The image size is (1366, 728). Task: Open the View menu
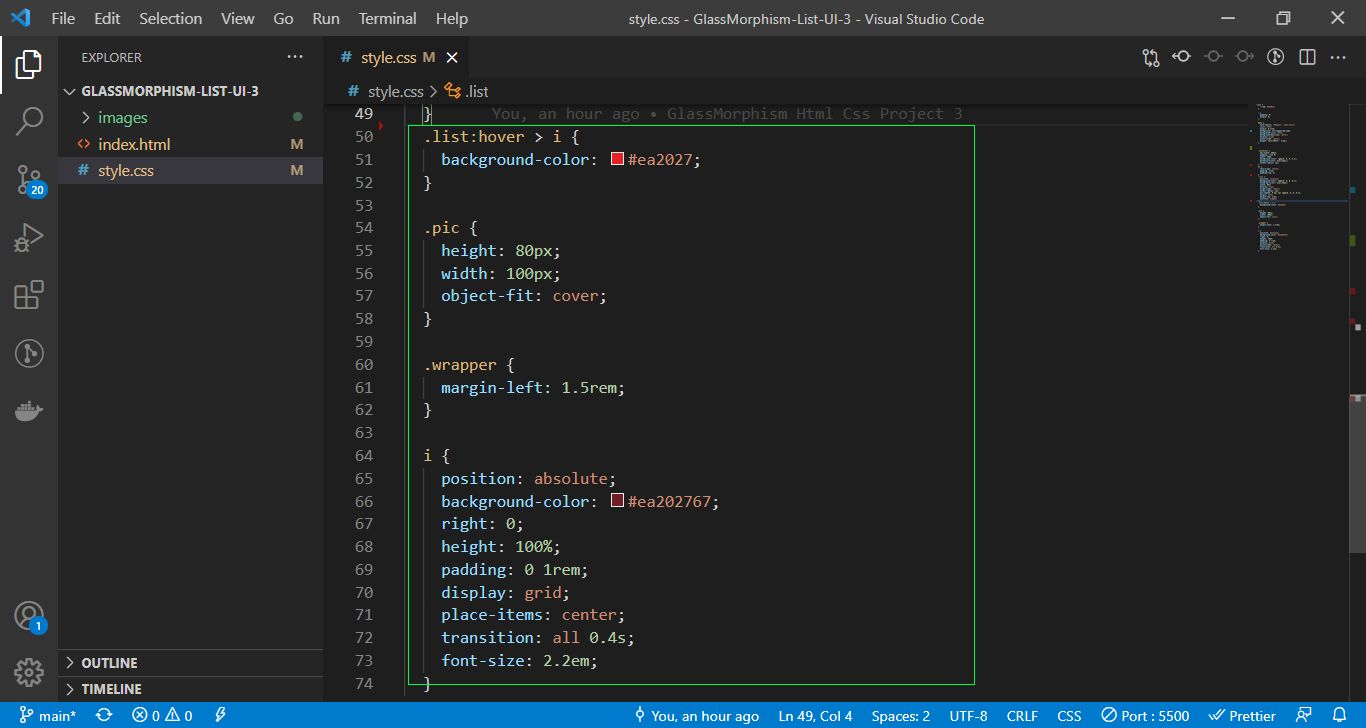pos(237,18)
